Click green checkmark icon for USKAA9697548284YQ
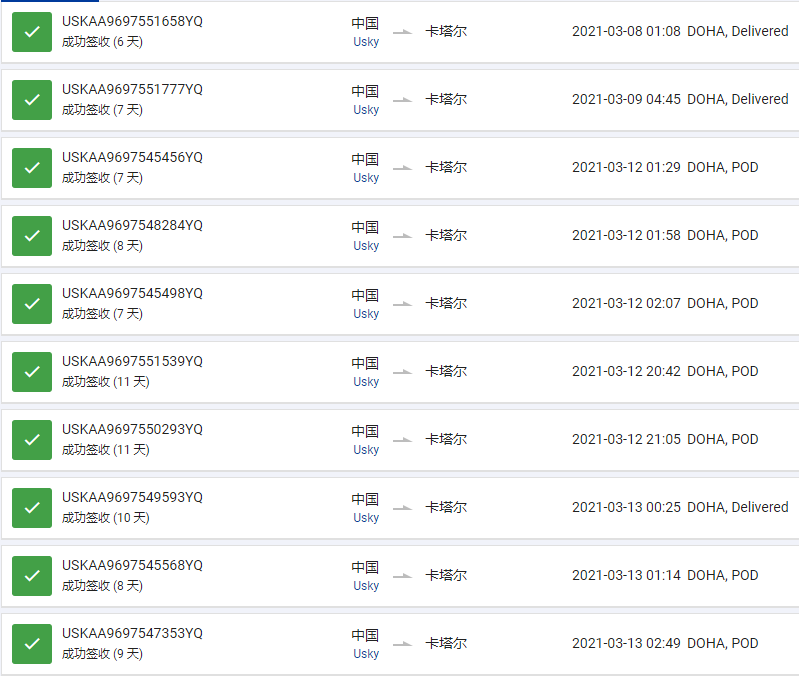This screenshot has height=676, width=799. pos(32,236)
